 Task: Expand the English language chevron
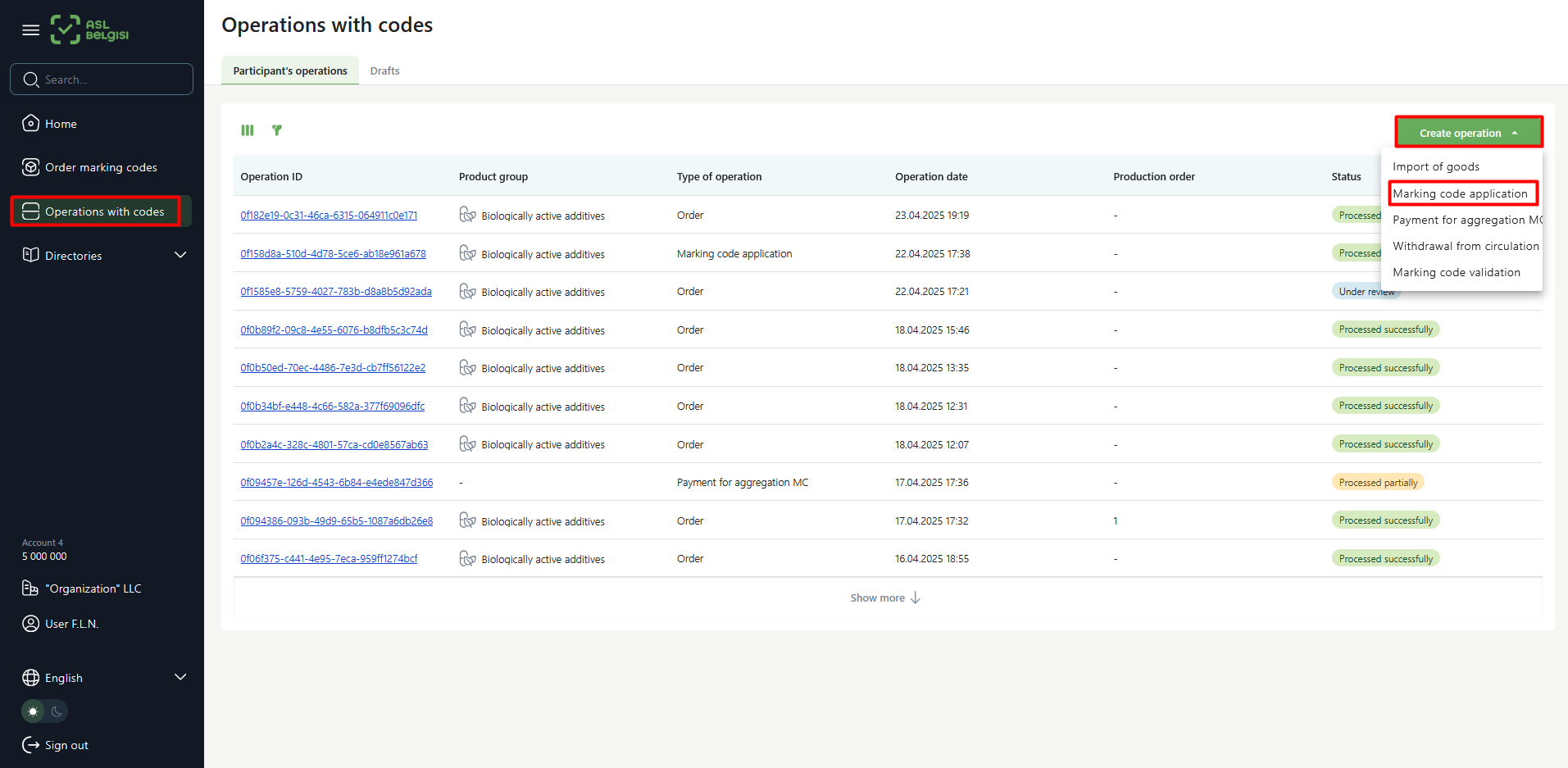(x=180, y=677)
